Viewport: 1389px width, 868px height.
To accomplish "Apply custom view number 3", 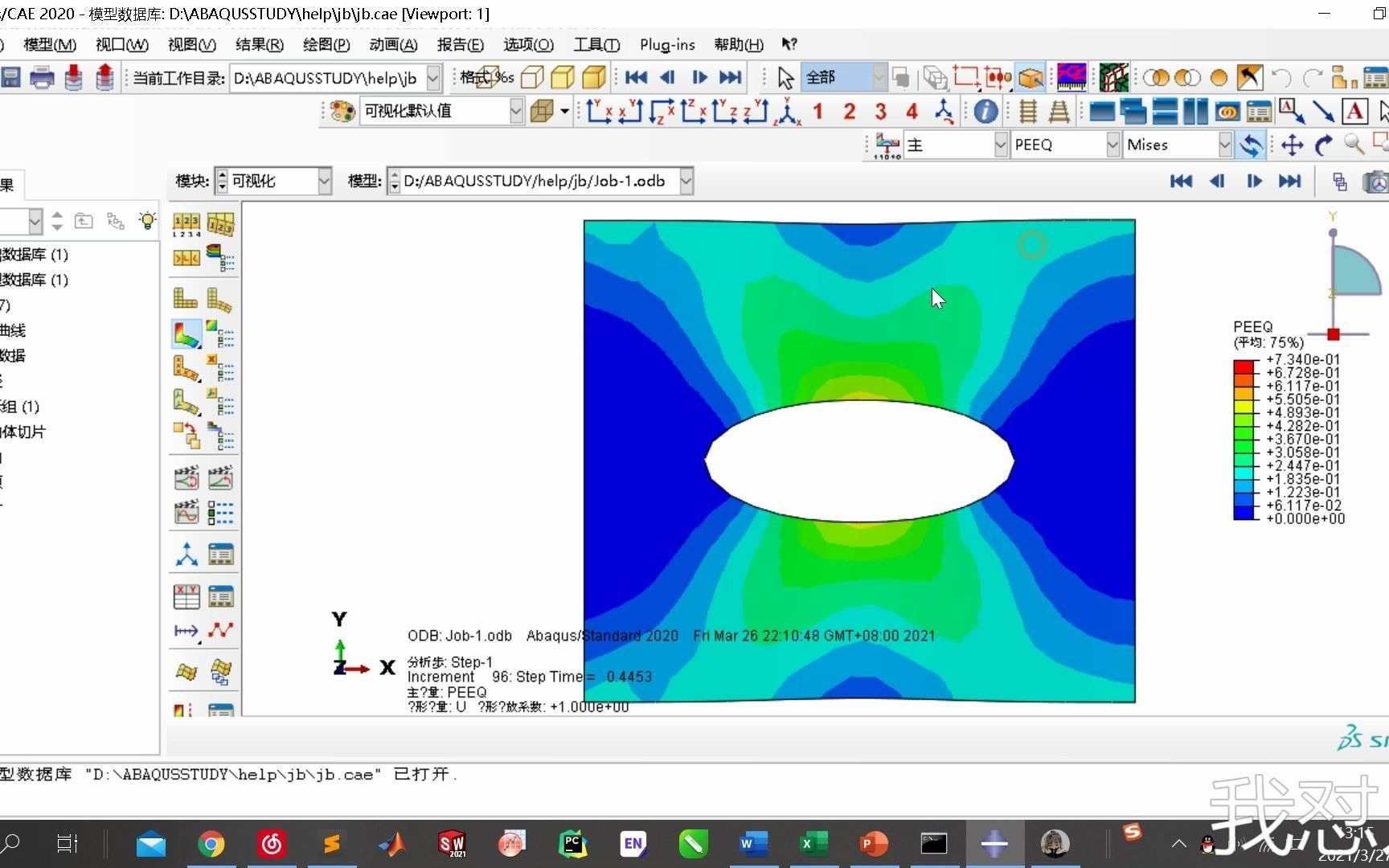I will 881,111.
